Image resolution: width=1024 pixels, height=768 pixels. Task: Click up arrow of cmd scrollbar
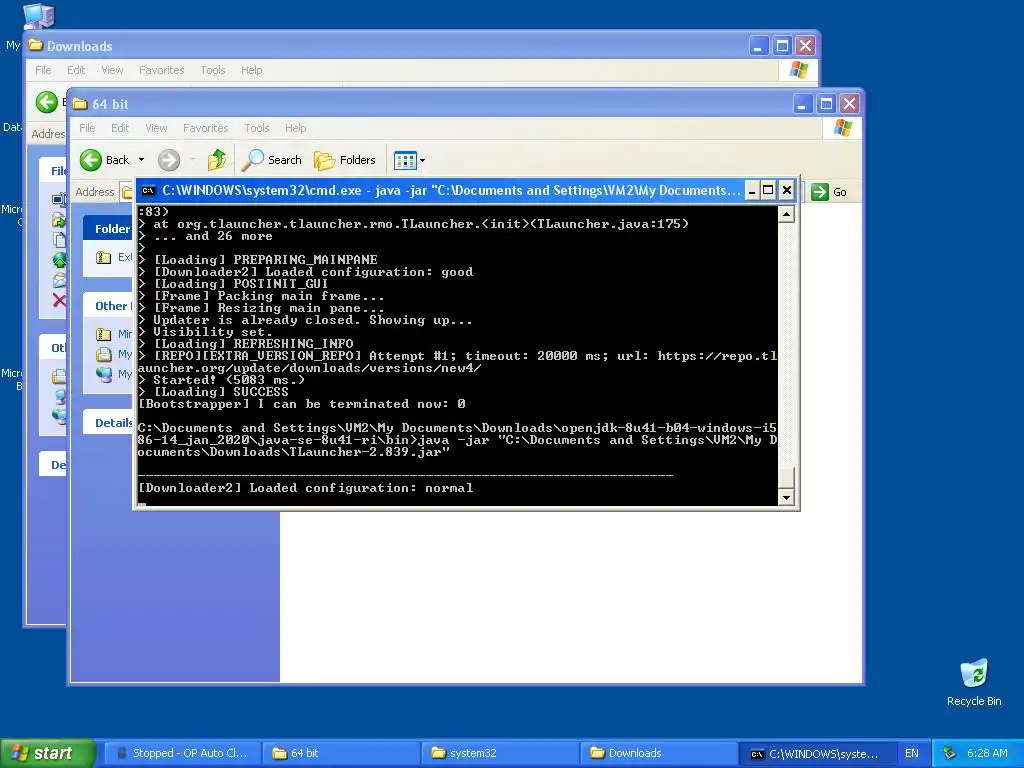click(786, 214)
